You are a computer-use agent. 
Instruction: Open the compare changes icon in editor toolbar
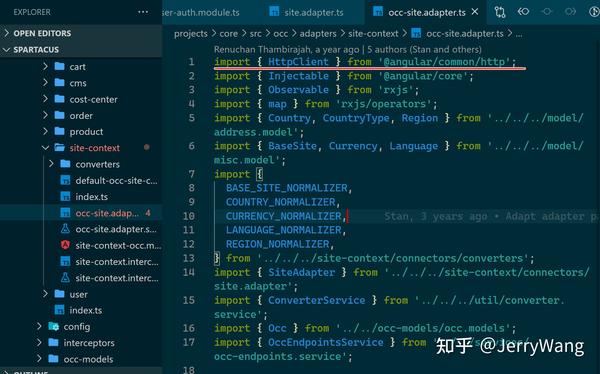500,12
